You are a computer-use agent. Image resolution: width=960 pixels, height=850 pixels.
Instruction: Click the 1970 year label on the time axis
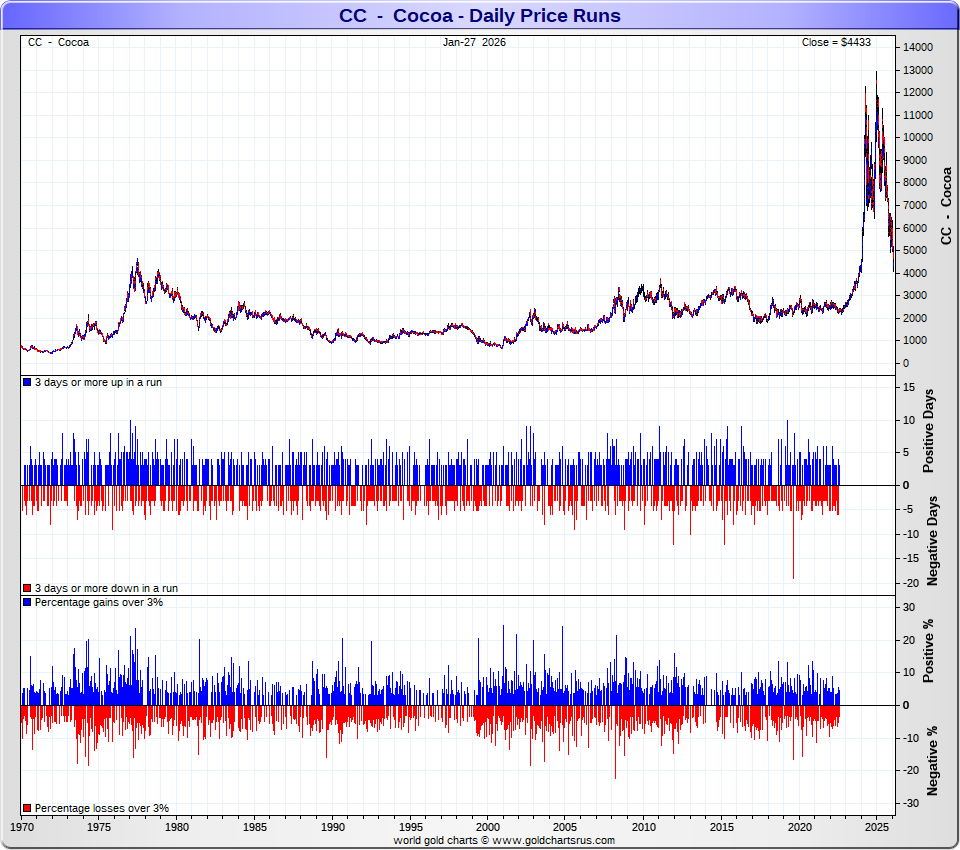tap(22, 827)
